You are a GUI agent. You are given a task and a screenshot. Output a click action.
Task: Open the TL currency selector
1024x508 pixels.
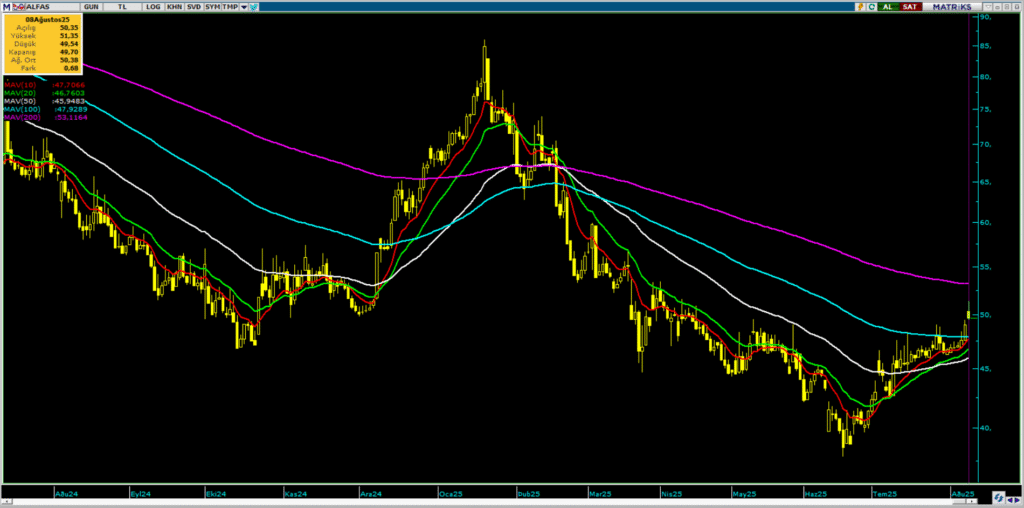(x=121, y=7)
